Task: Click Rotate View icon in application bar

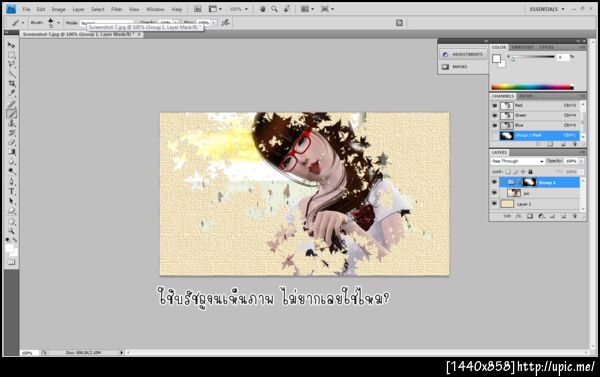Action: 287,9
